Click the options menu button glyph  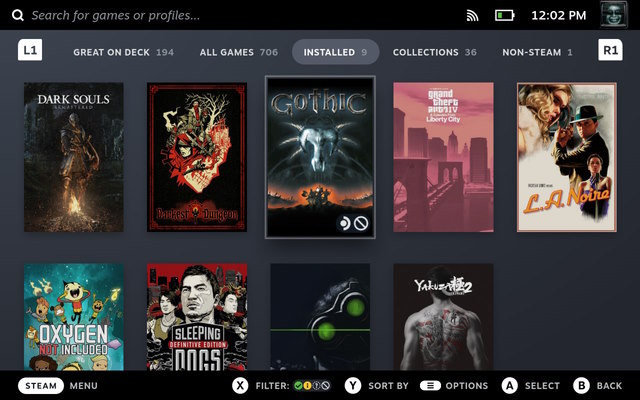coord(430,386)
